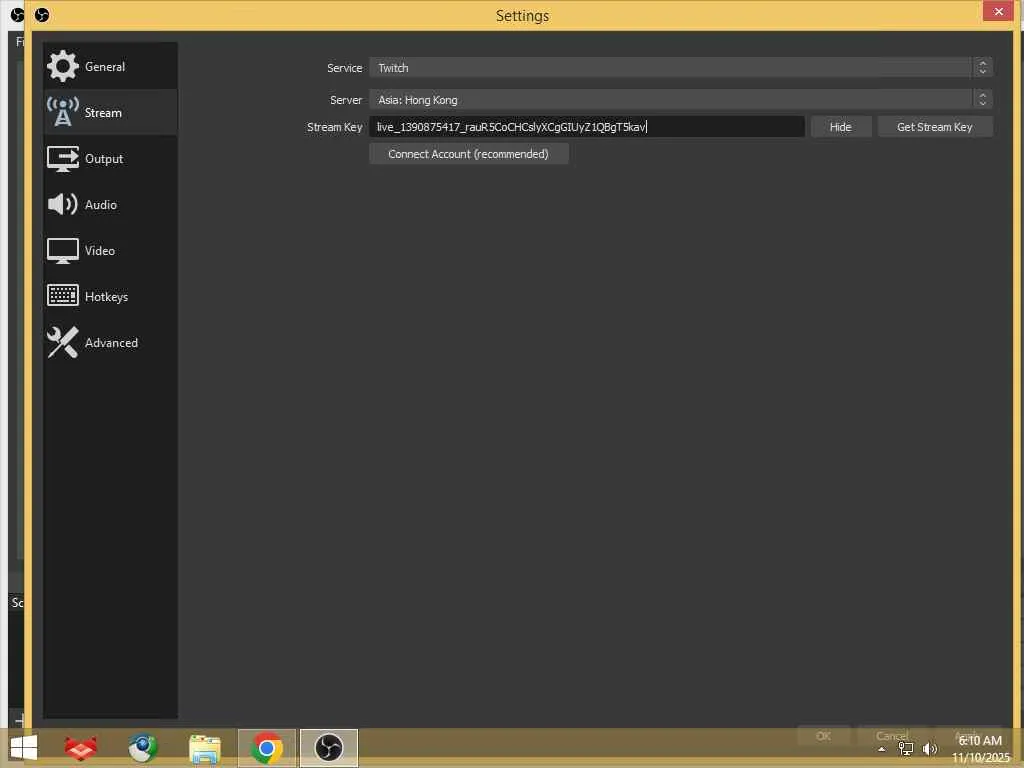Screen dimensions: 1024x768
Task: Click the Hotkeys label in sidebar
Action: (x=106, y=296)
